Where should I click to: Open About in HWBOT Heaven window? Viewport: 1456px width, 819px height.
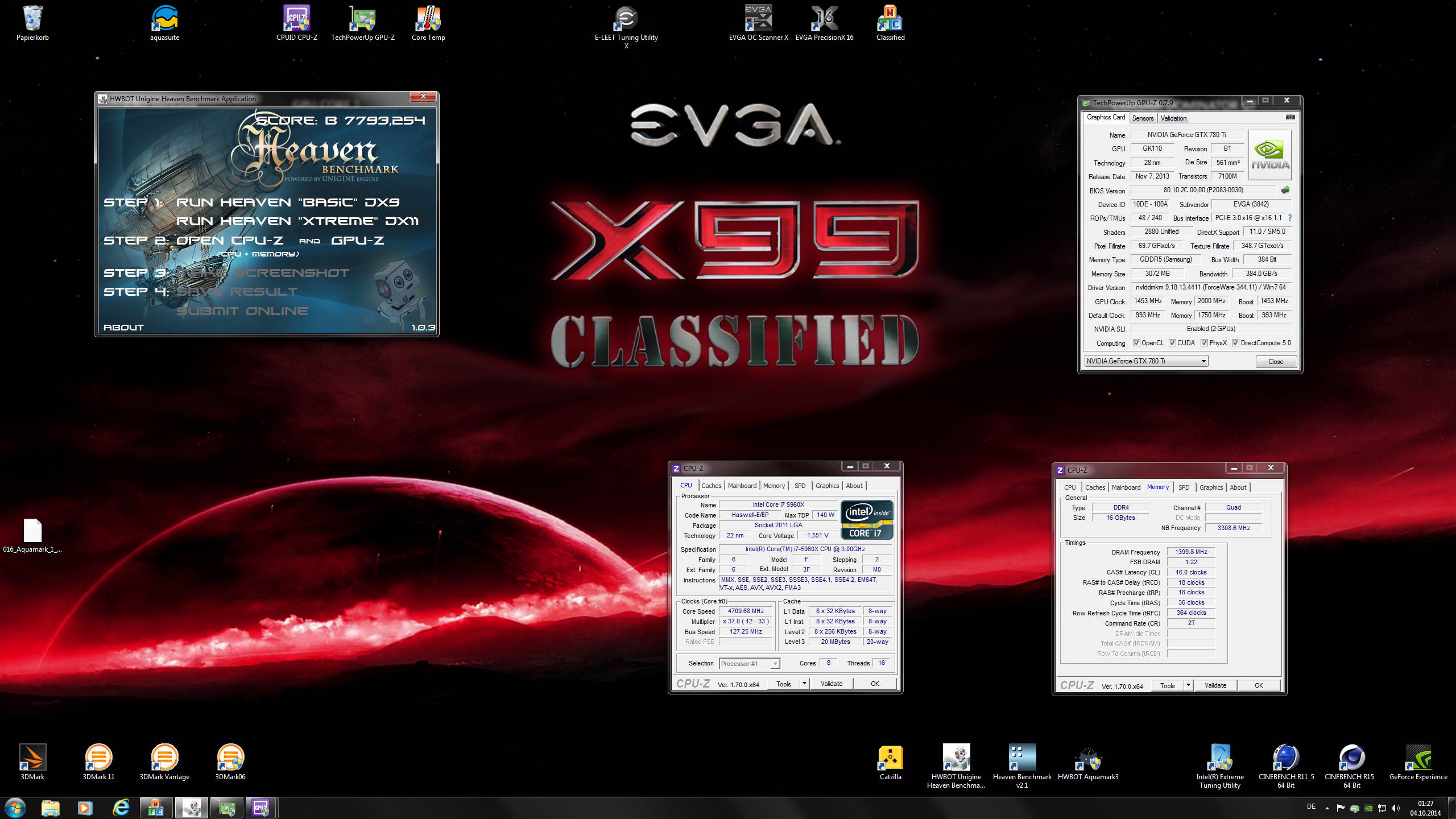tap(123, 328)
